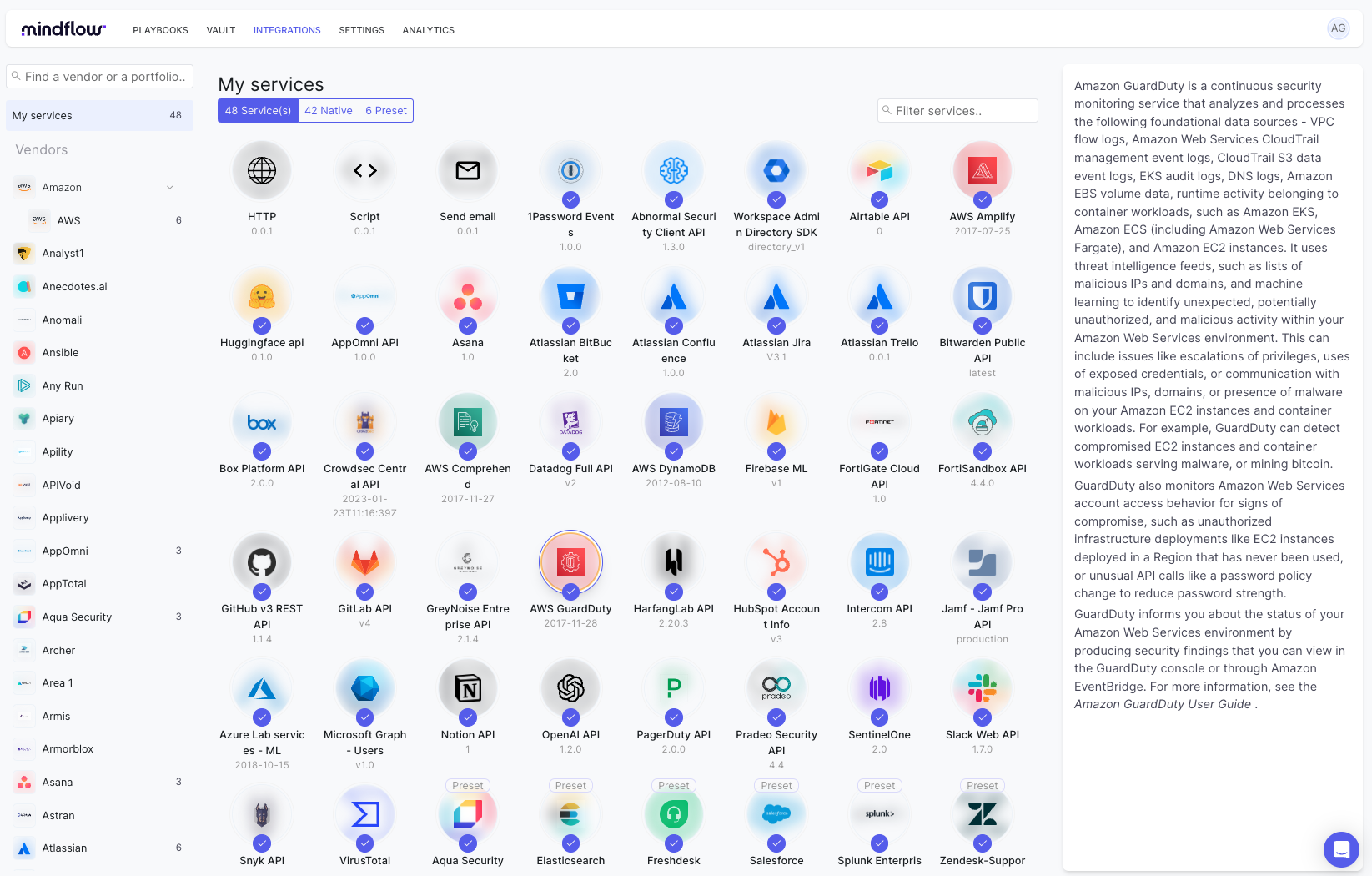Navigate to Analytics
Screen dimensions: 1372x876
pyautogui.click(x=429, y=30)
